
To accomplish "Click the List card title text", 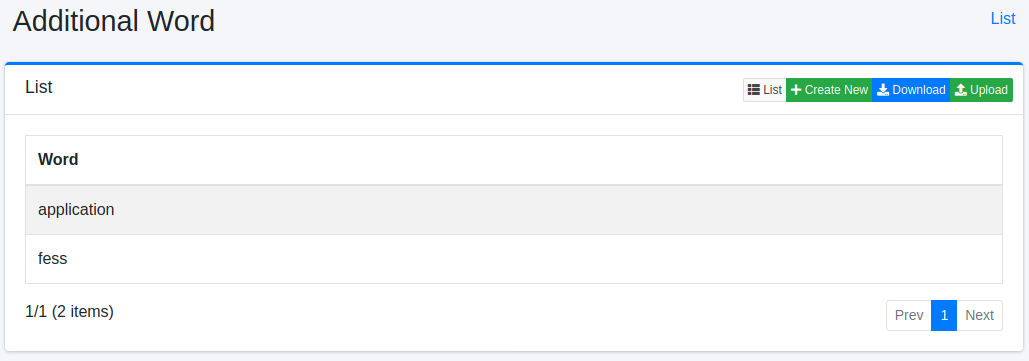I will pyautogui.click(x=39, y=87).
